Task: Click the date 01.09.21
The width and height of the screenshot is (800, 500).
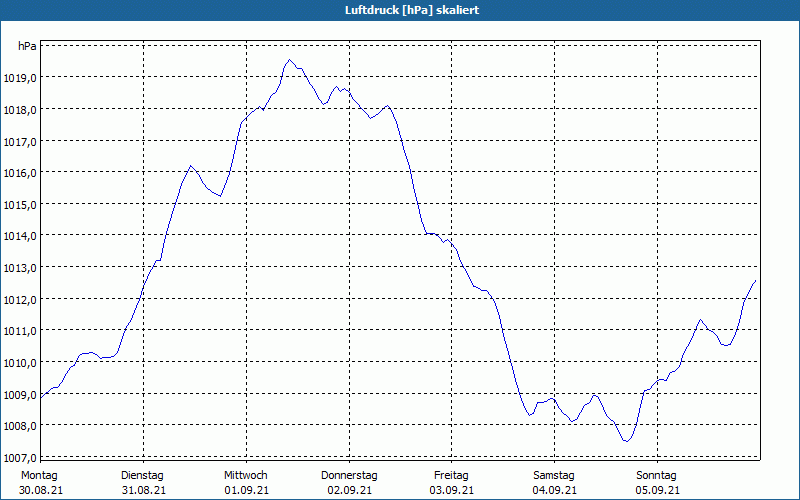Action: [246, 490]
